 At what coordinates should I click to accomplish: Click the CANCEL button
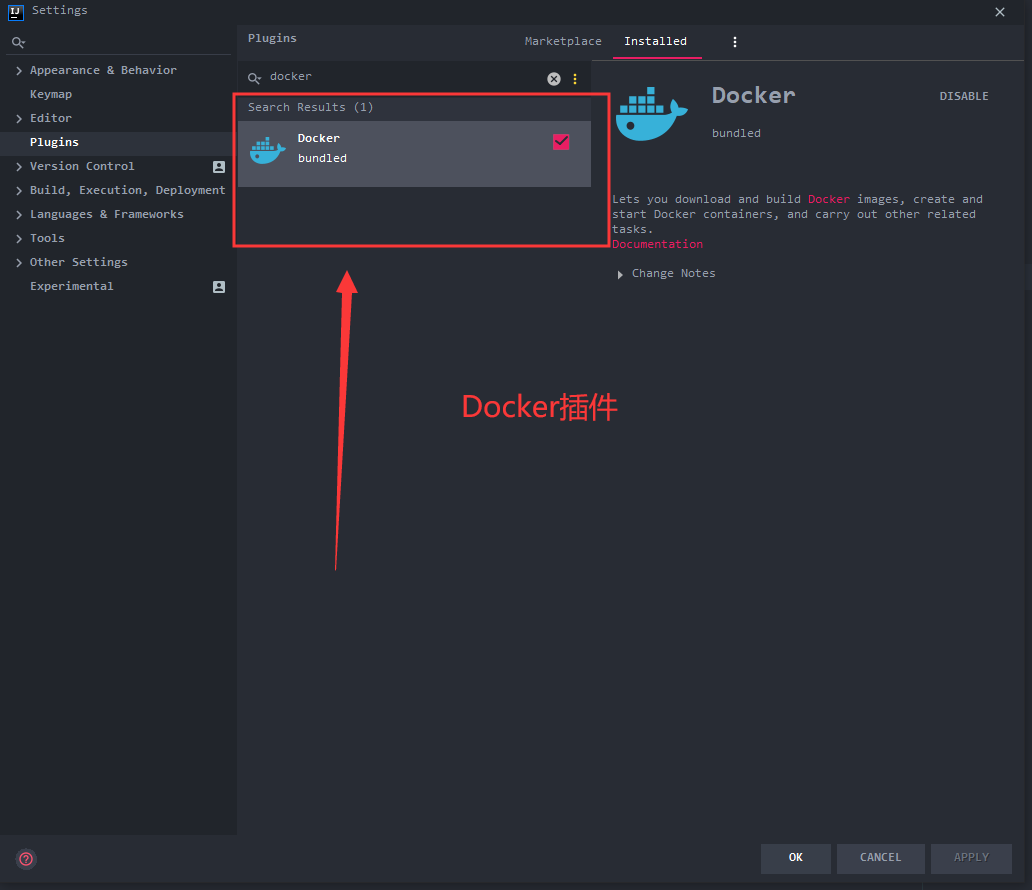click(881, 858)
